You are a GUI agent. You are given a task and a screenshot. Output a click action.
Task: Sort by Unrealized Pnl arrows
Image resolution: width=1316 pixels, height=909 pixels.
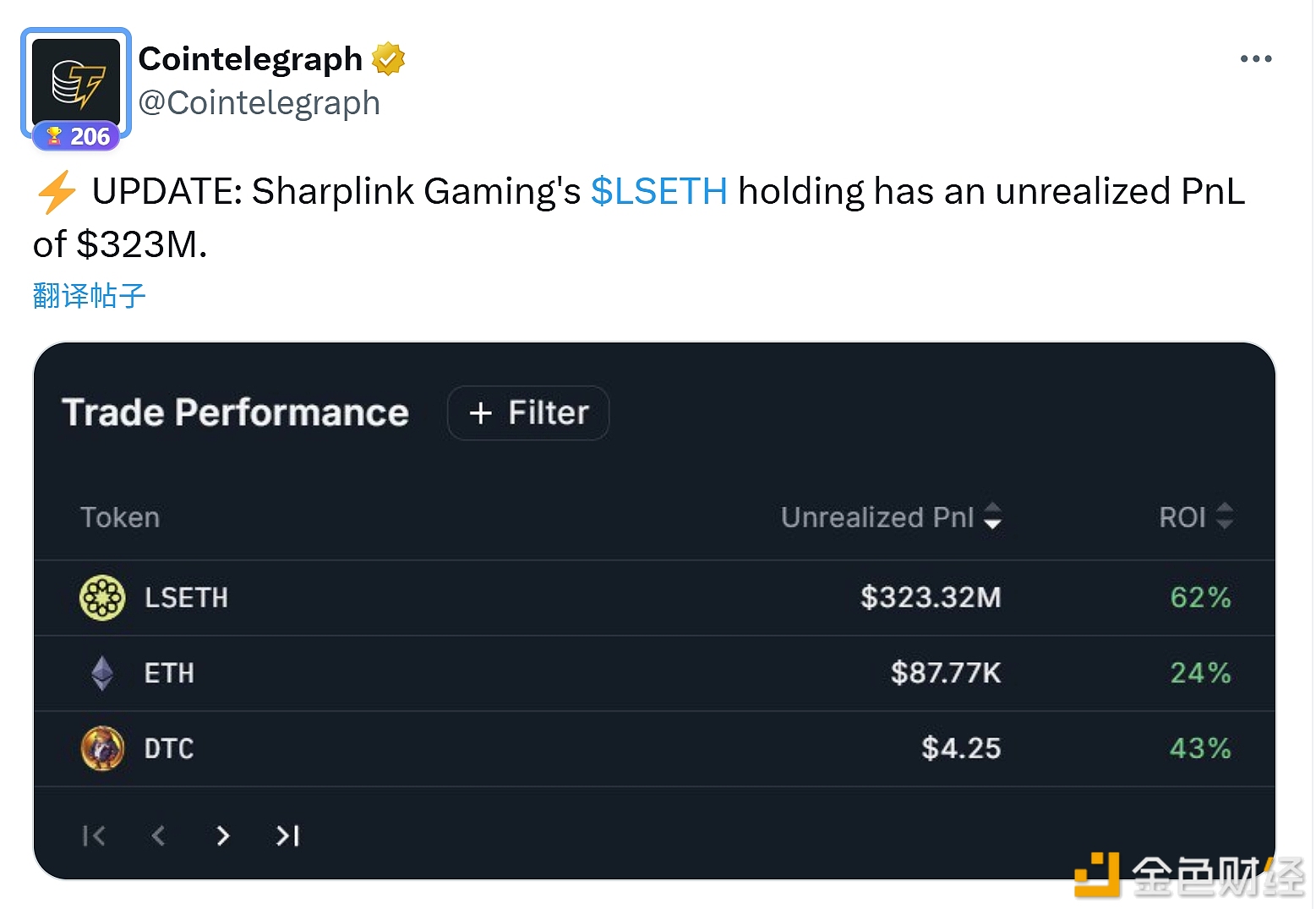(993, 516)
